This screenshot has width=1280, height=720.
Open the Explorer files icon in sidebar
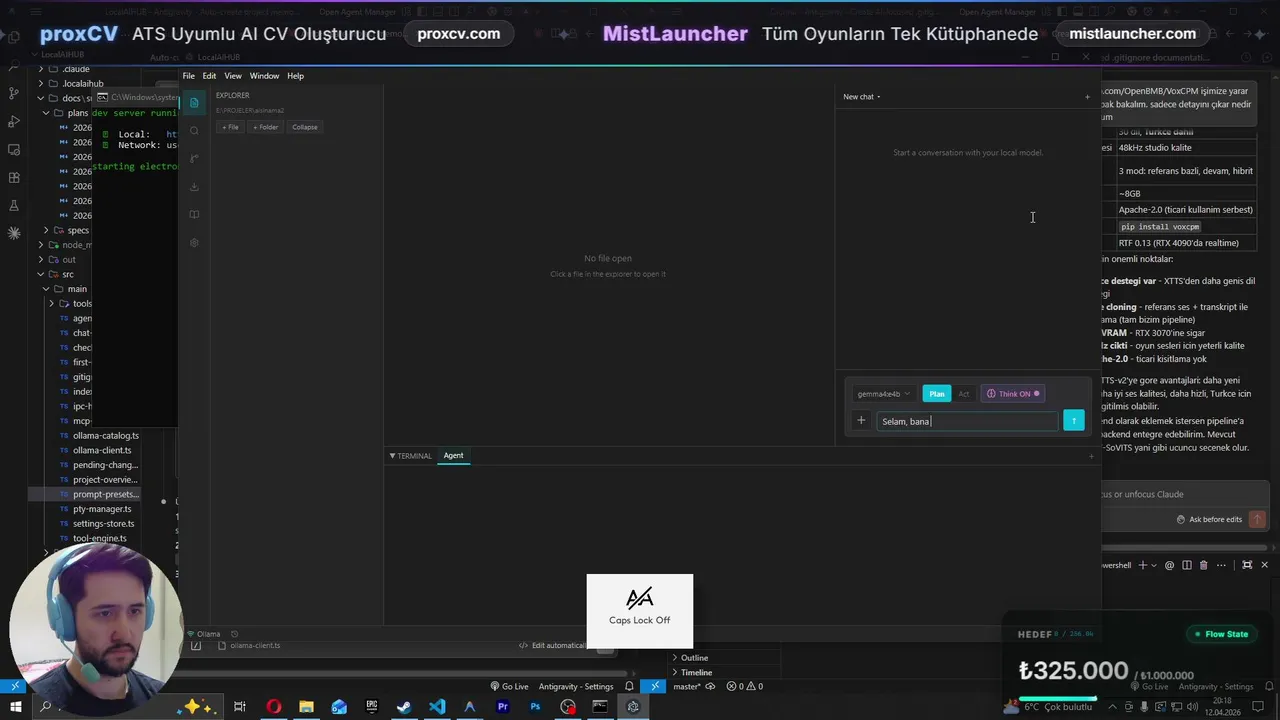194,103
